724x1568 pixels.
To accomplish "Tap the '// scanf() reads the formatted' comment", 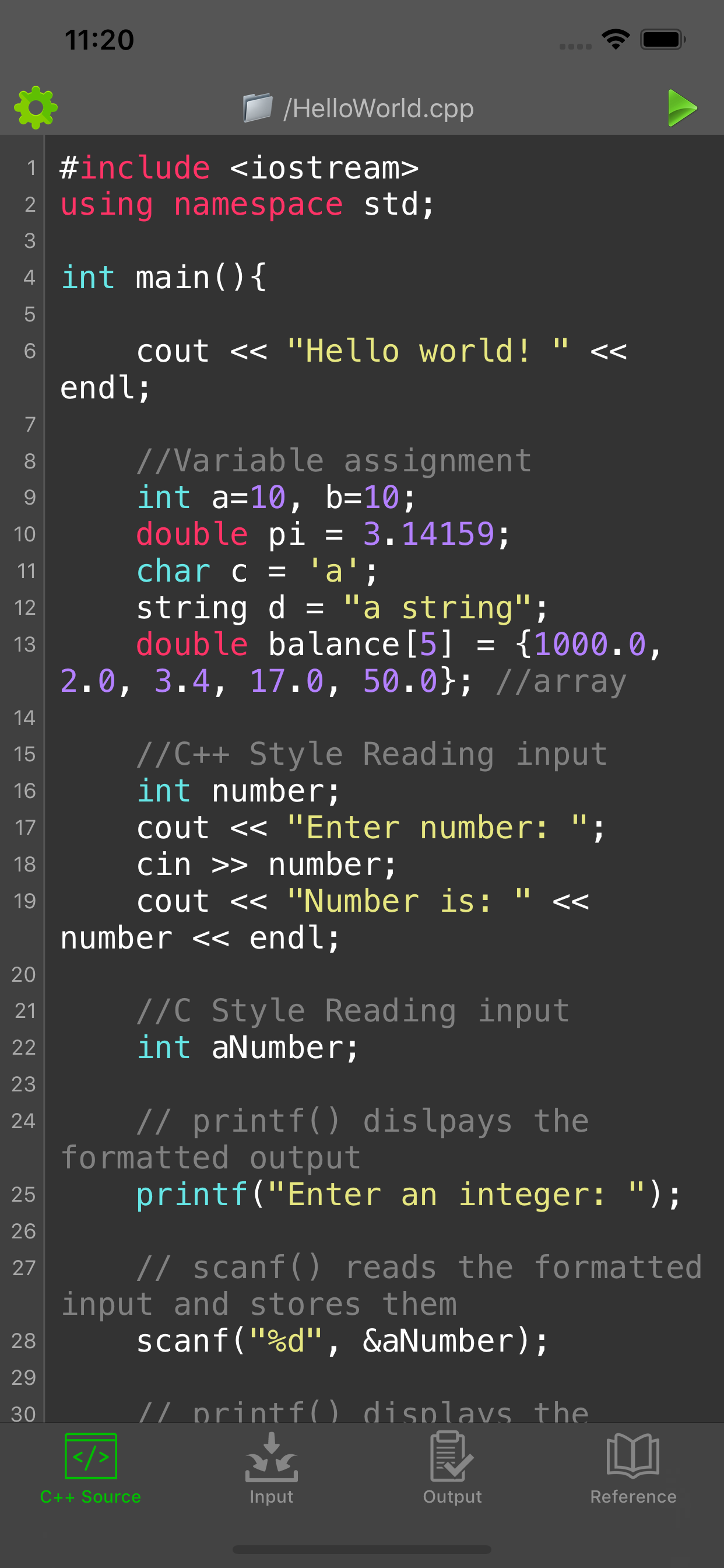I will 419,1268.
